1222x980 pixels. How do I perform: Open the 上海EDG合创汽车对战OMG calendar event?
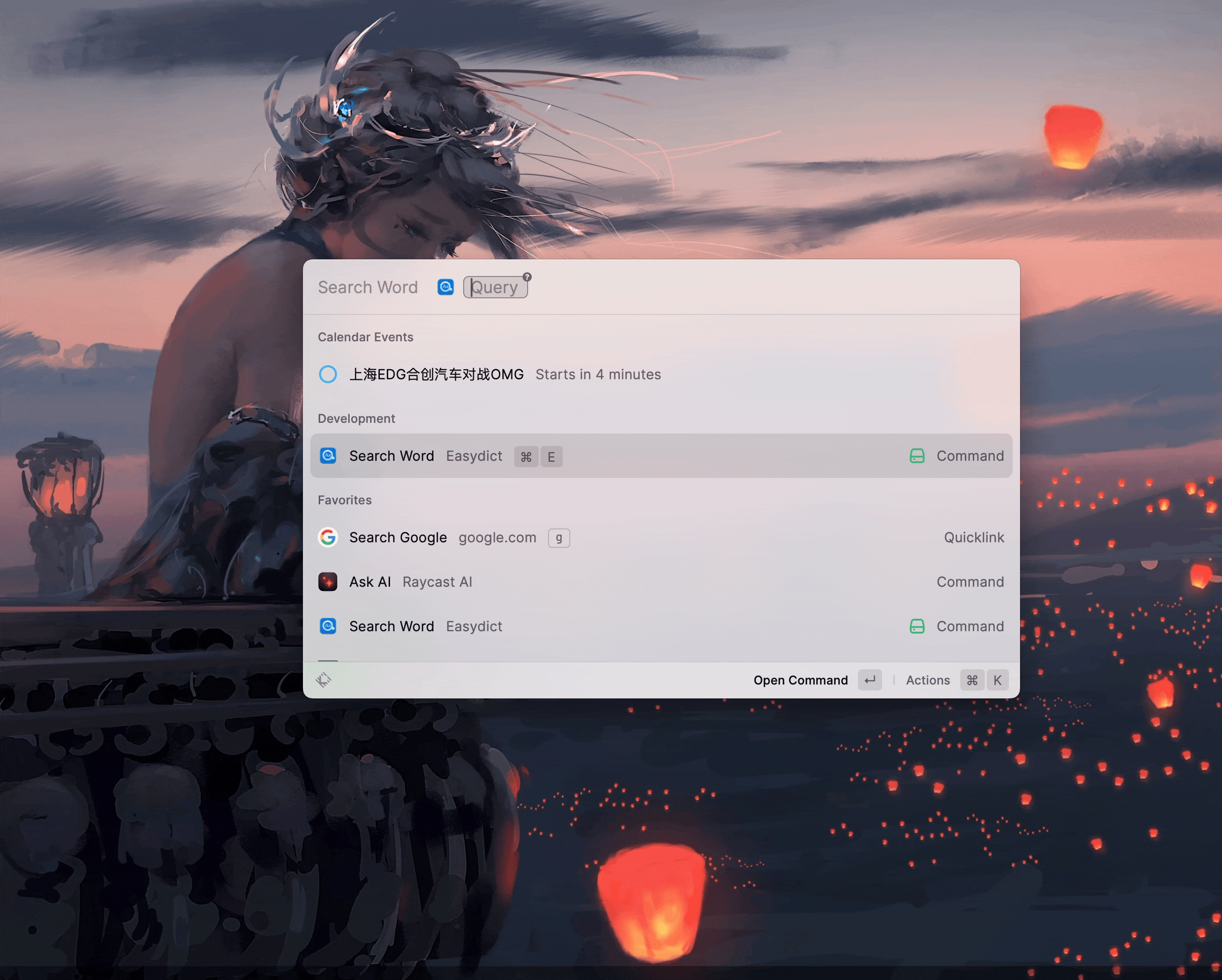coord(436,374)
